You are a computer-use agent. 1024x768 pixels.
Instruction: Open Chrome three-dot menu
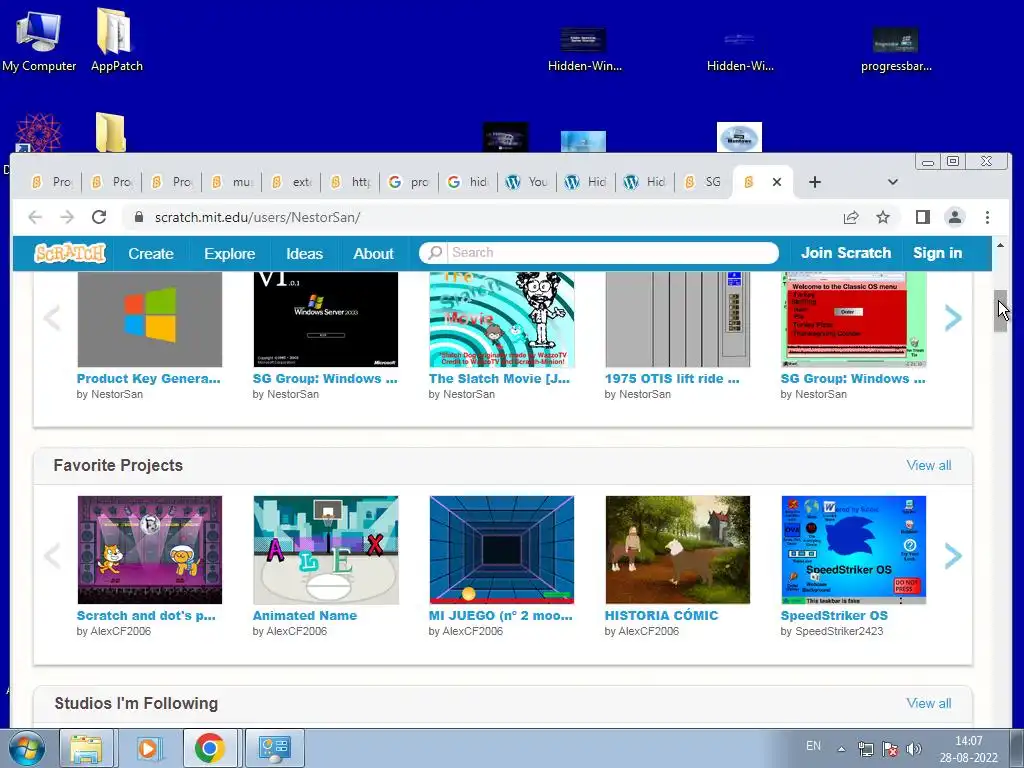tap(987, 217)
